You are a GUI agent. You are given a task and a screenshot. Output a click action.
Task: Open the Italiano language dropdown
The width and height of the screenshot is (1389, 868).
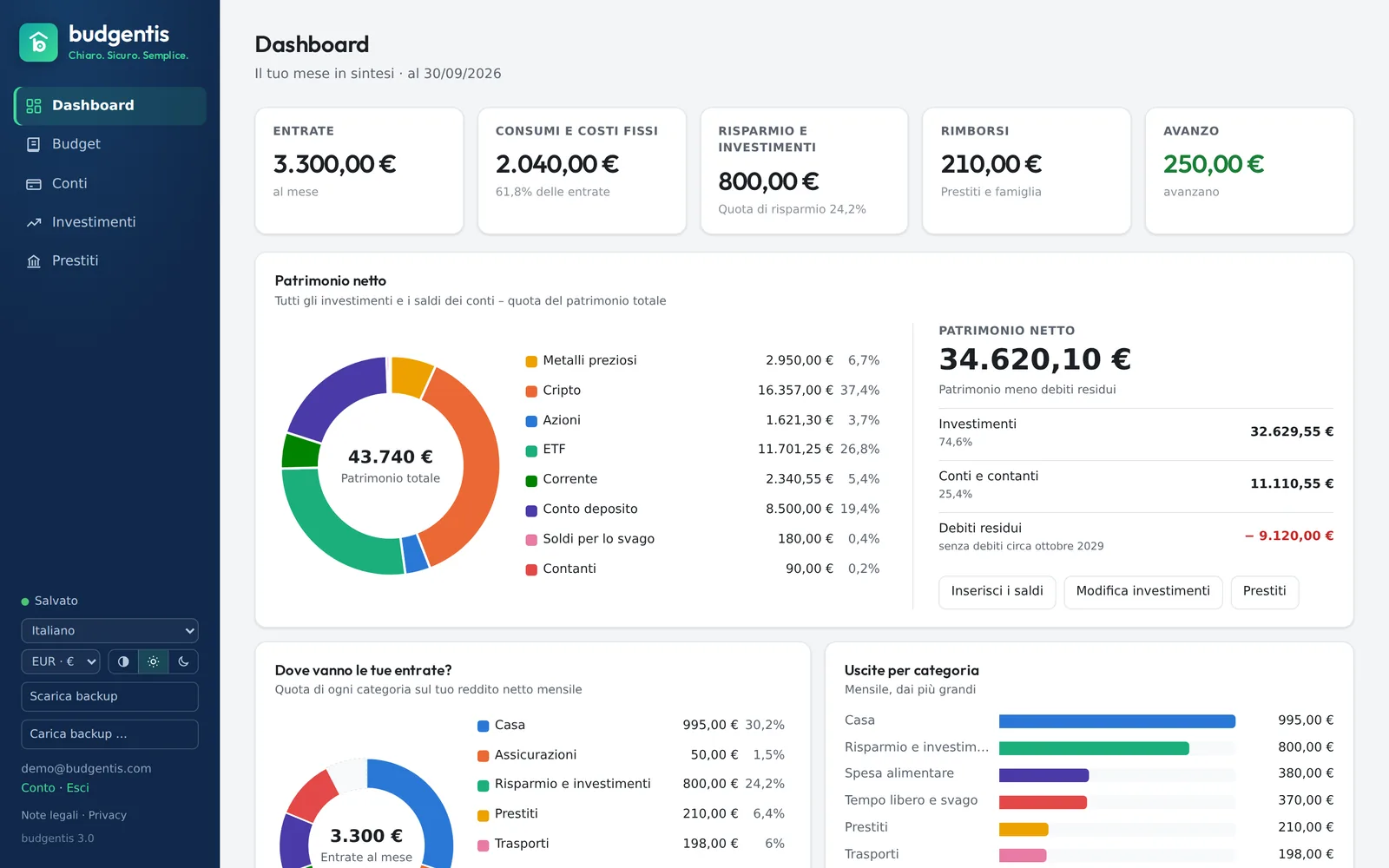pos(109,630)
